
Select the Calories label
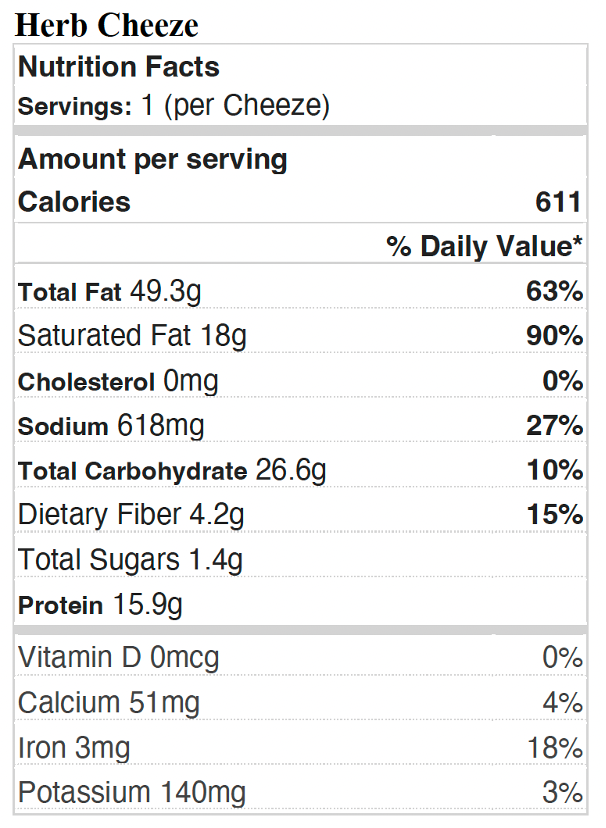click(75, 202)
